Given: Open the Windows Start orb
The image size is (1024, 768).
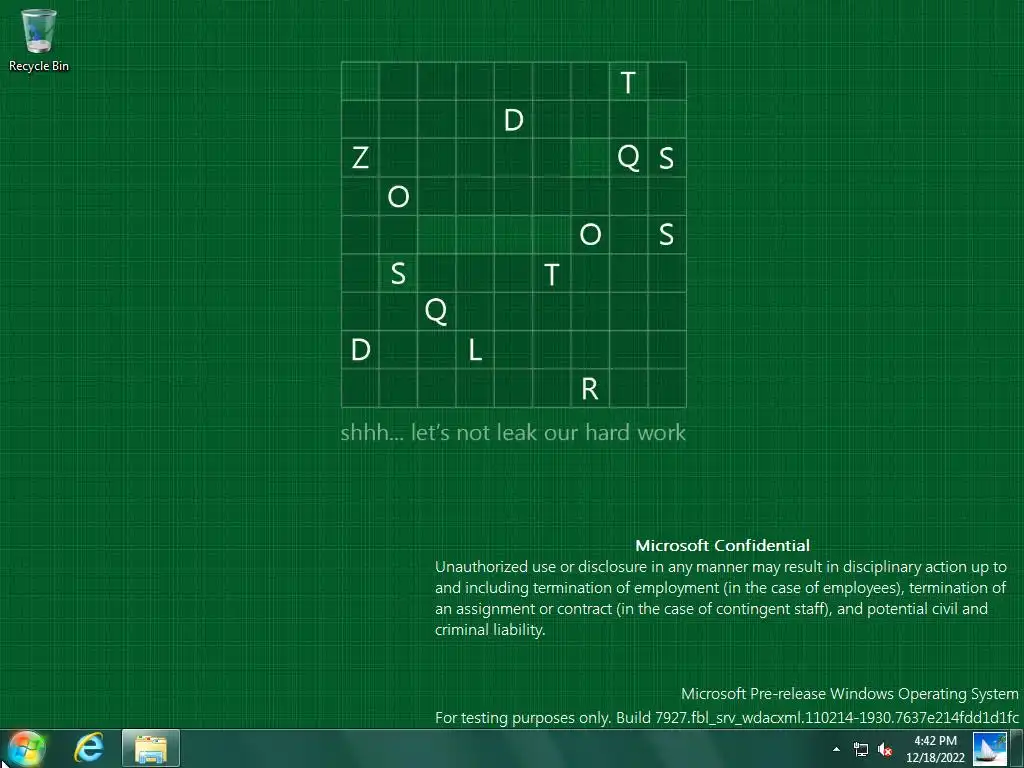Looking at the screenshot, I should (26, 749).
